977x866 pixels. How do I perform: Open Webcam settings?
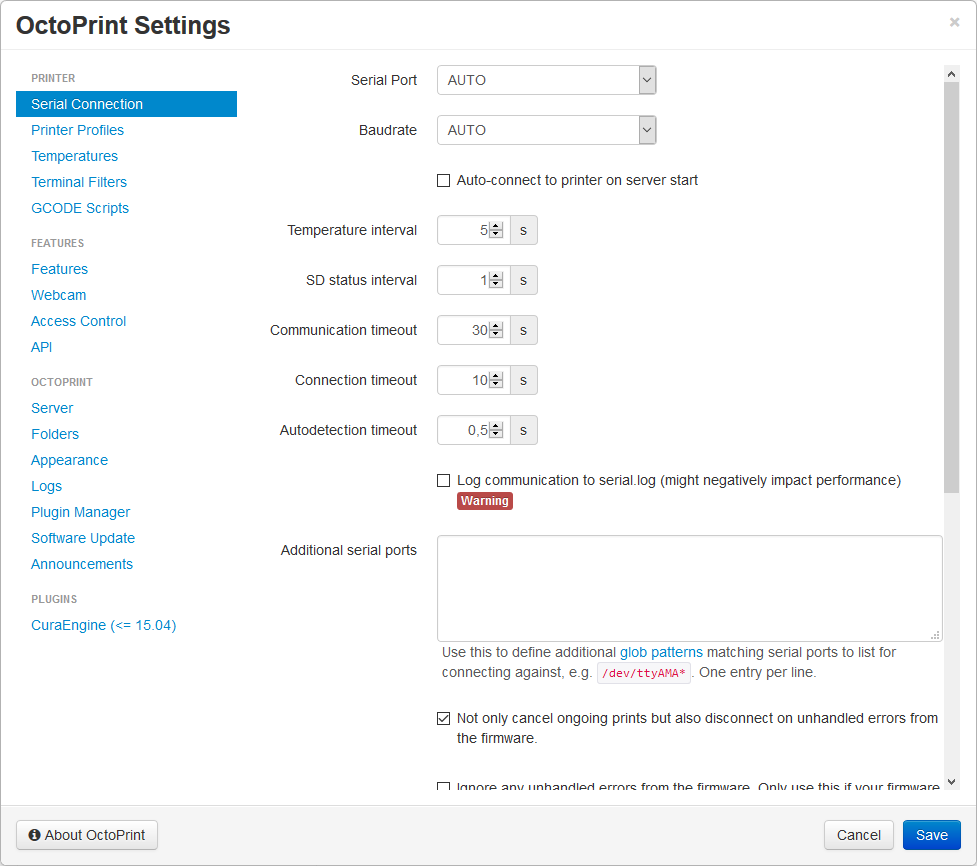[x=59, y=295]
